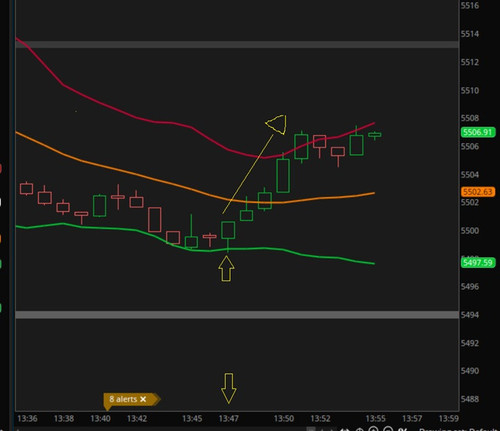Select the green 5497.59 price bubble

pos(478,263)
